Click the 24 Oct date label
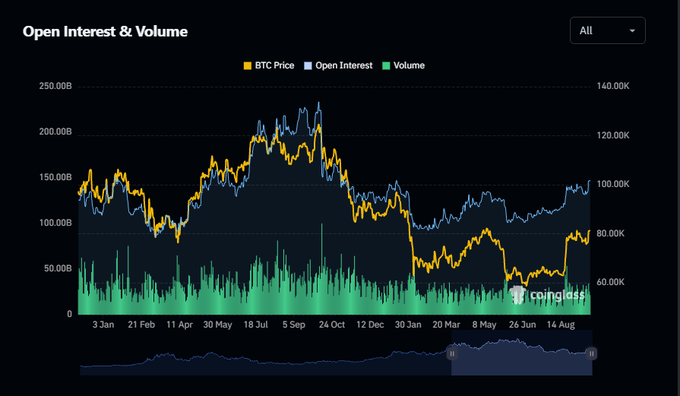Viewport: 680px width, 396px height. click(x=332, y=324)
